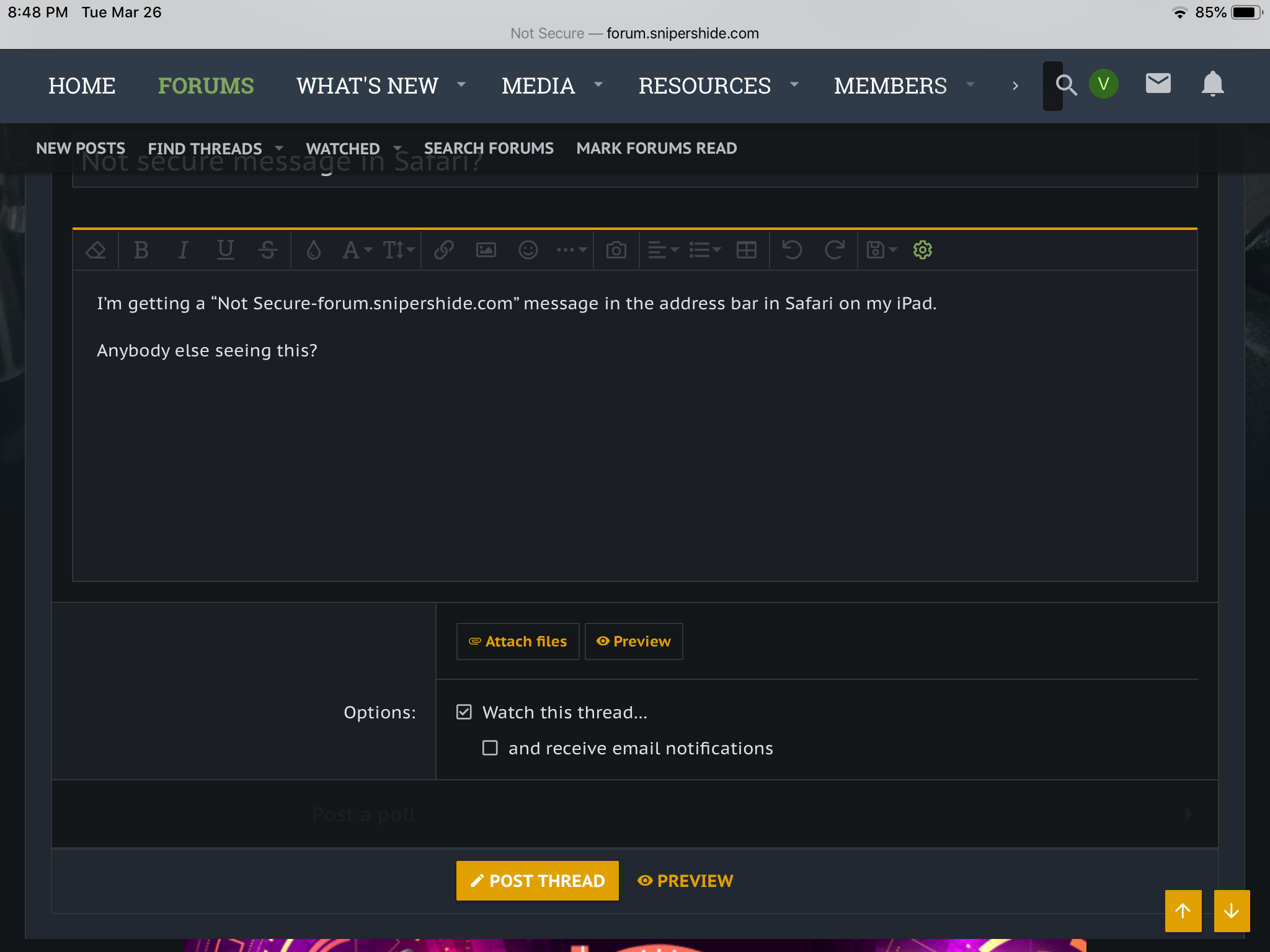Toggle bold formatting
Screen dimensions: 1270x952
click(x=141, y=250)
